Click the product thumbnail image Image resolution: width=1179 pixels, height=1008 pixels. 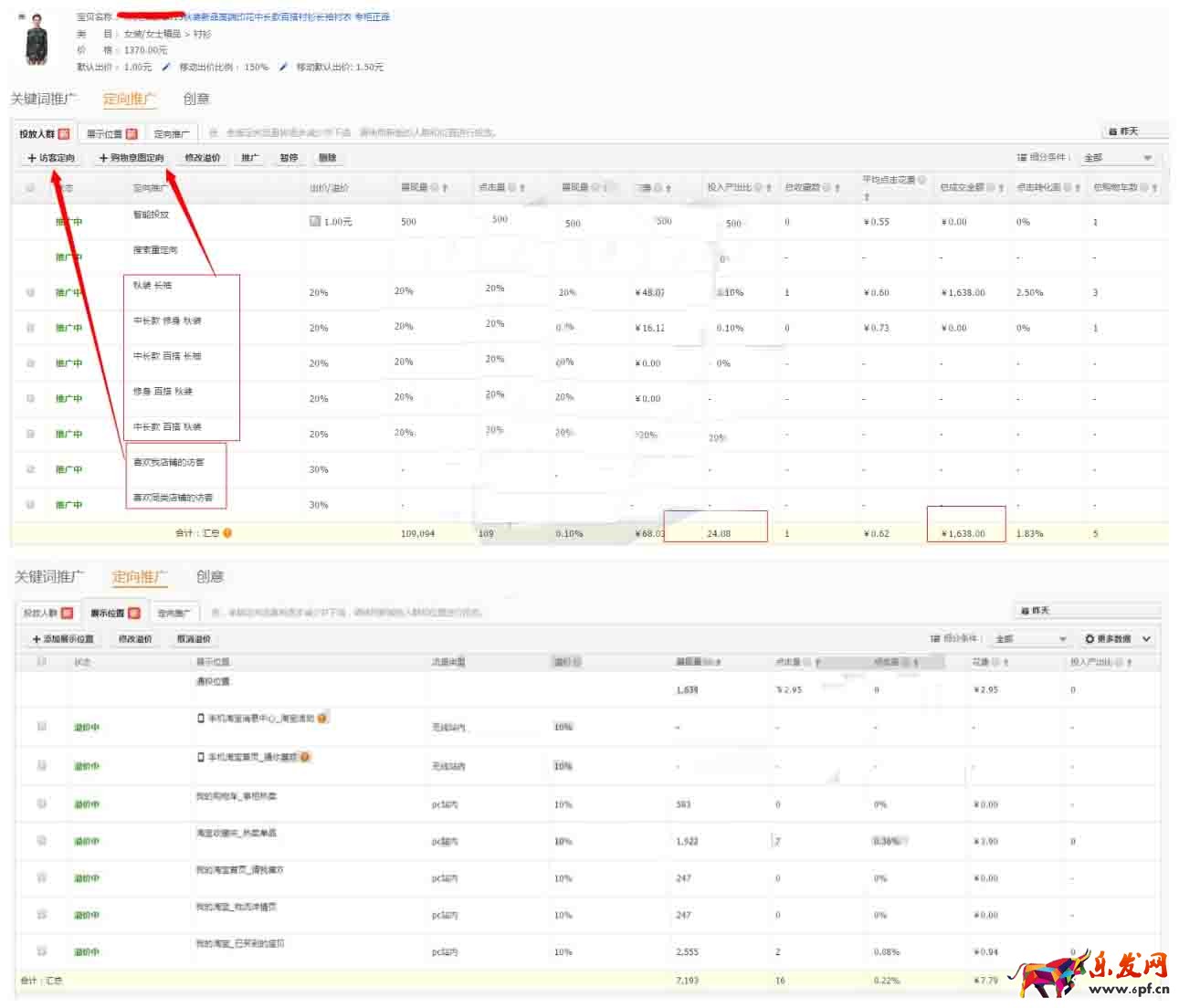(37, 40)
